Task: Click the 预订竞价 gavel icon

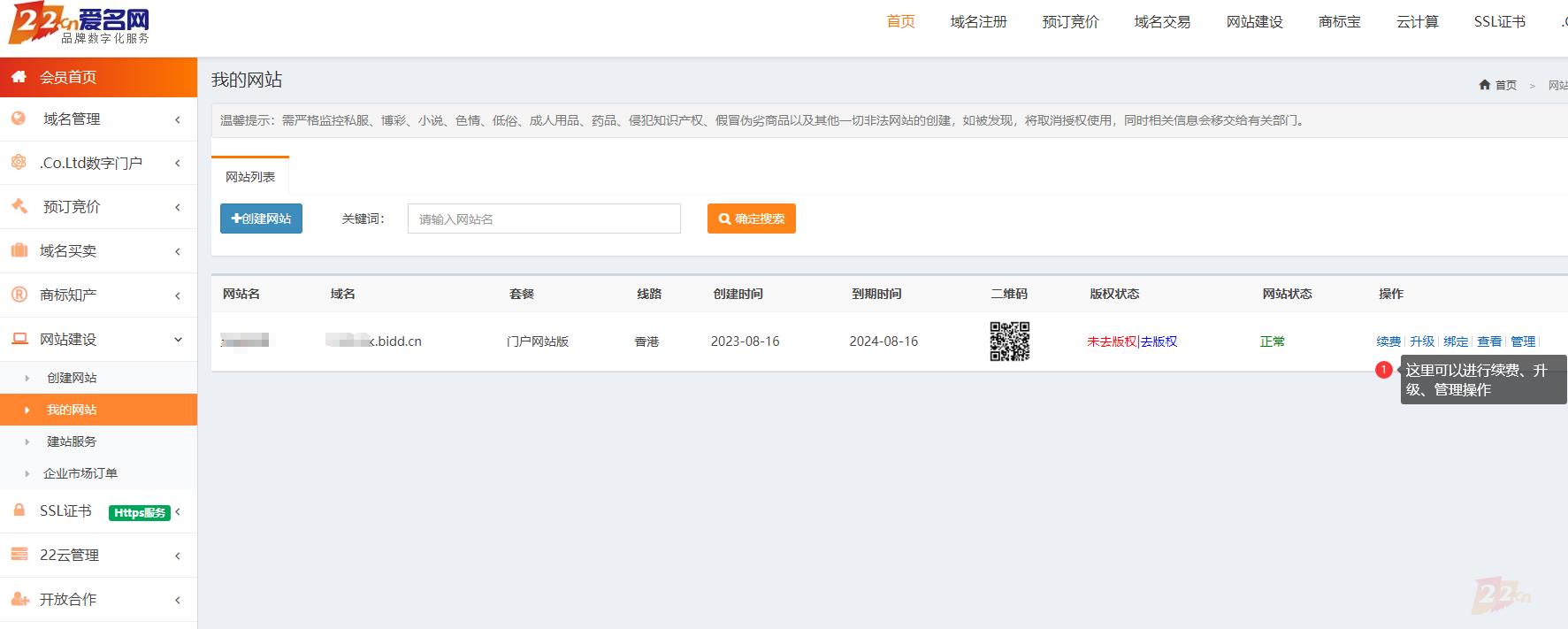Action: coord(19,206)
